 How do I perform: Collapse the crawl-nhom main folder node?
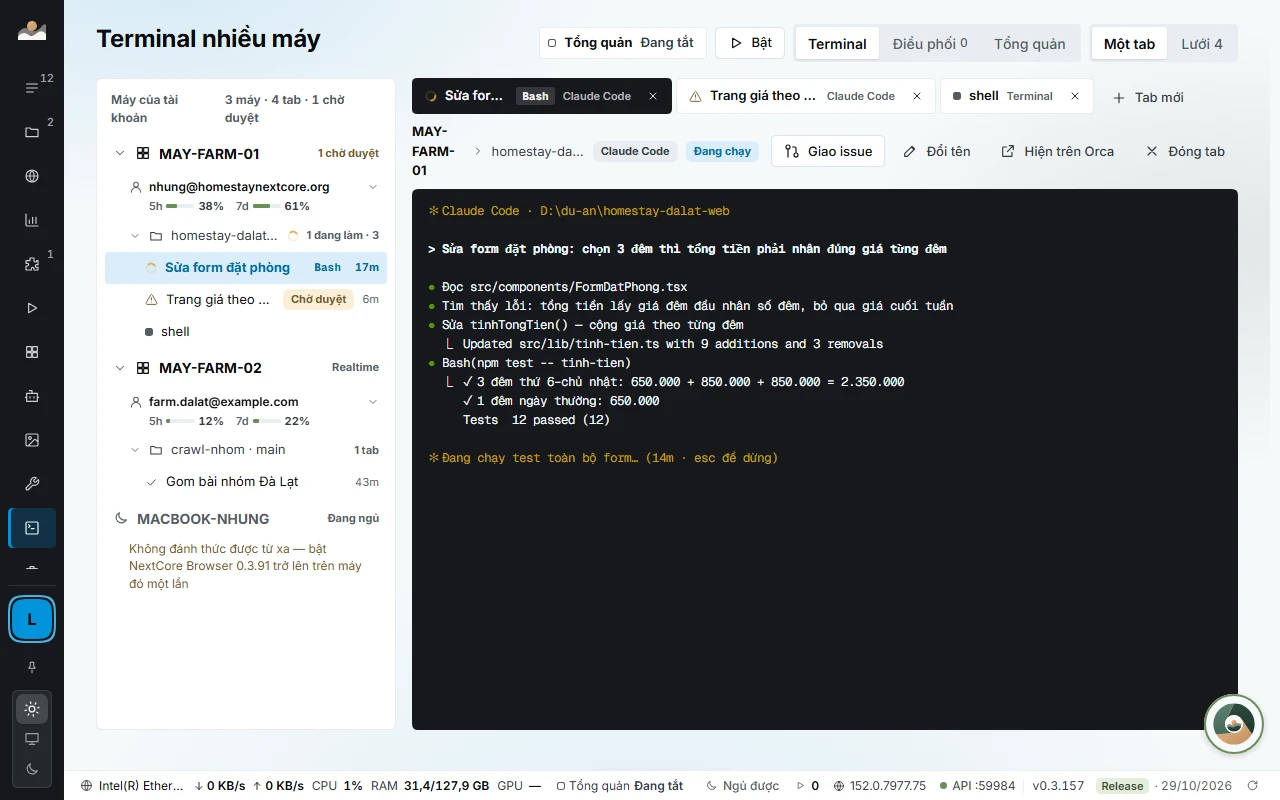point(136,450)
